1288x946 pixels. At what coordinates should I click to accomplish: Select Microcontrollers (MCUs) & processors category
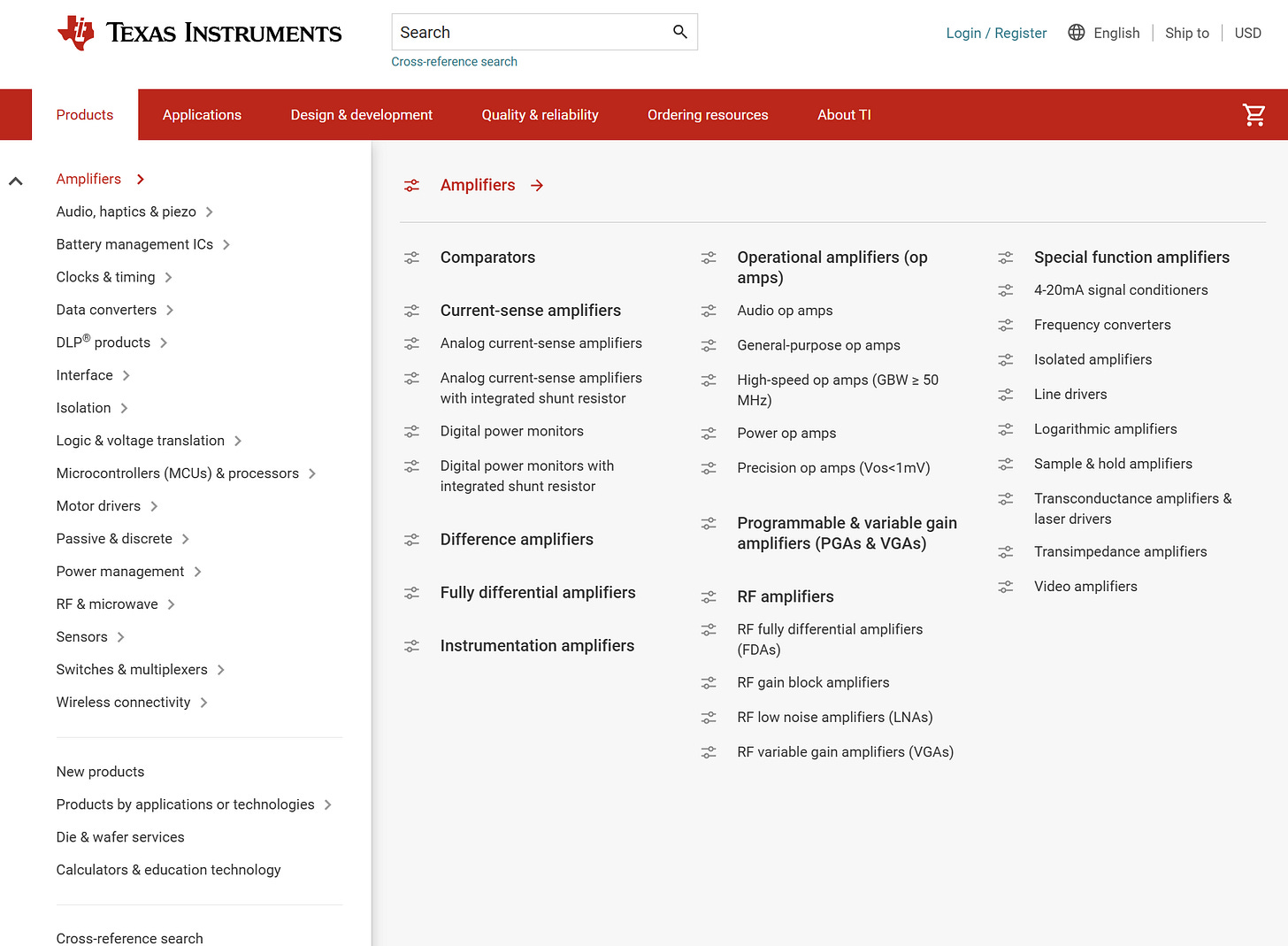coord(177,473)
